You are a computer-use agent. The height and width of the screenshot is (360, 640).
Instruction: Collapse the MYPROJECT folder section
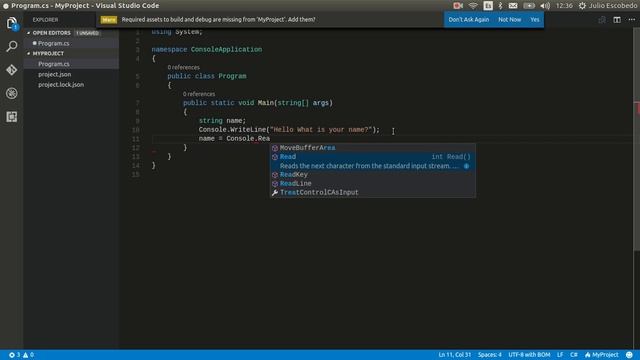click(45, 53)
